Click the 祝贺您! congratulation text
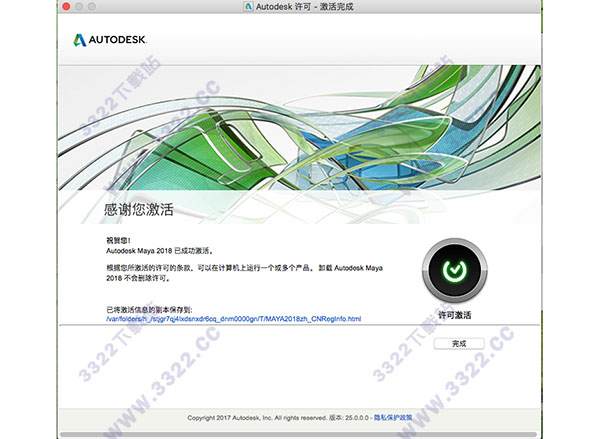The image size is (600, 439). pyautogui.click(x=118, y=241)
